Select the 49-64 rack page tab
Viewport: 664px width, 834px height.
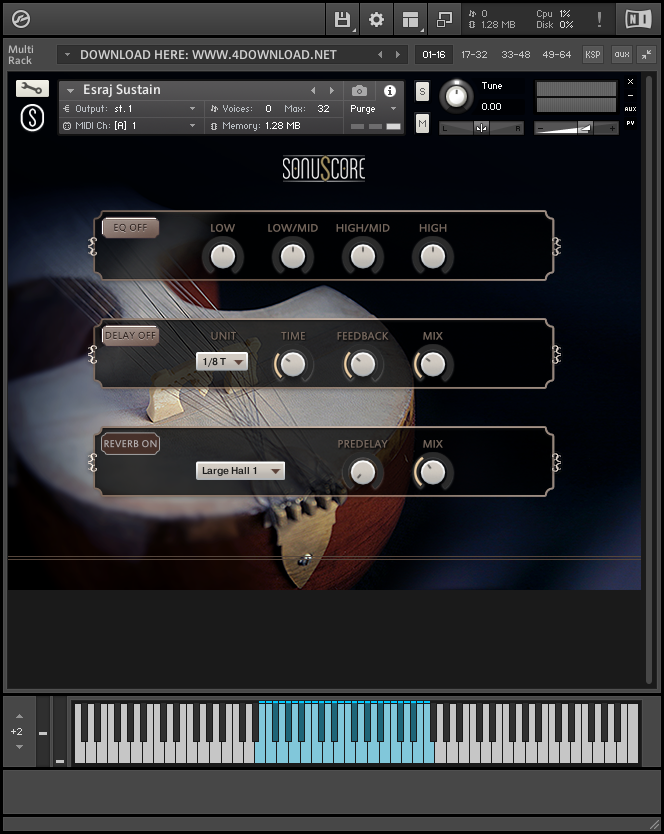(x=557, y=54)
